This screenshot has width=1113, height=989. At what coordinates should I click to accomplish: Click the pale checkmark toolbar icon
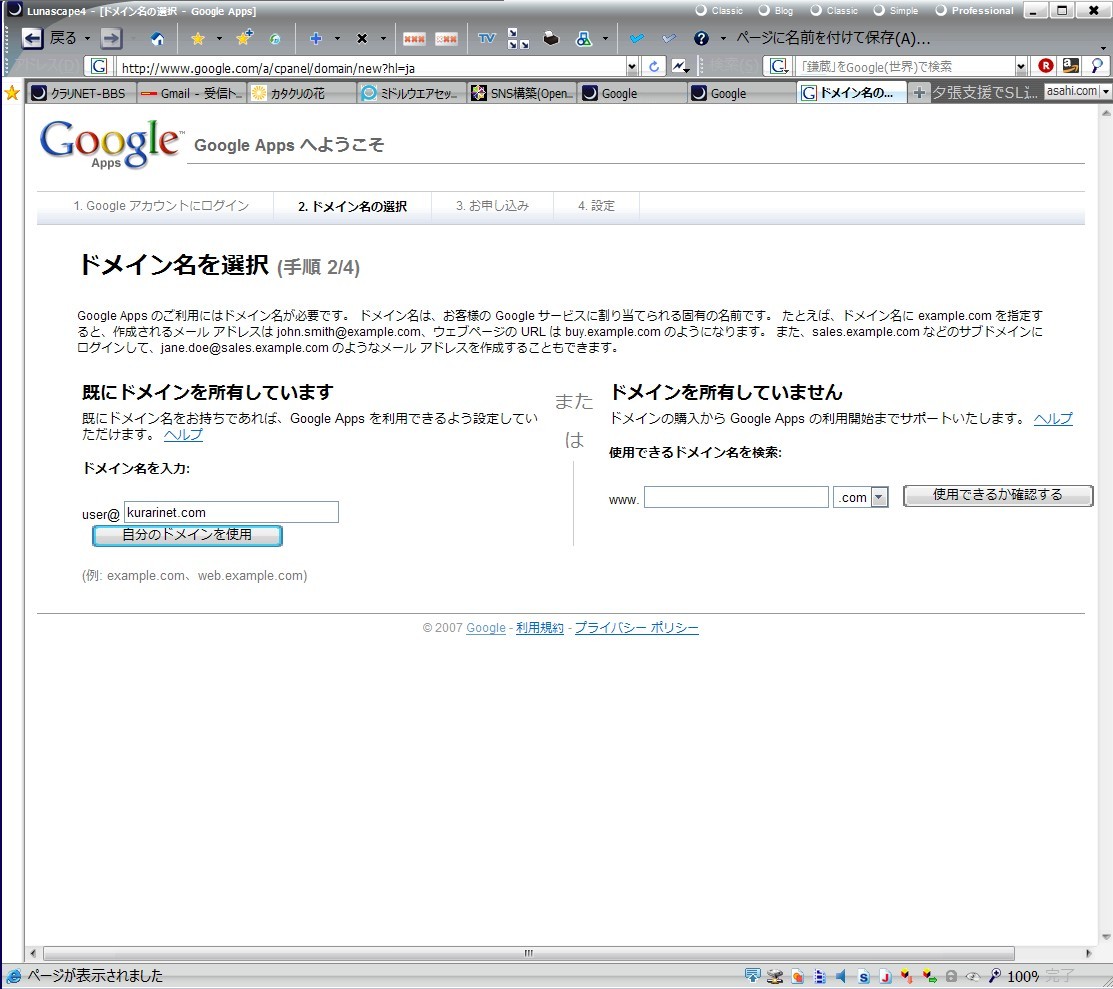[x=669, y=38]
